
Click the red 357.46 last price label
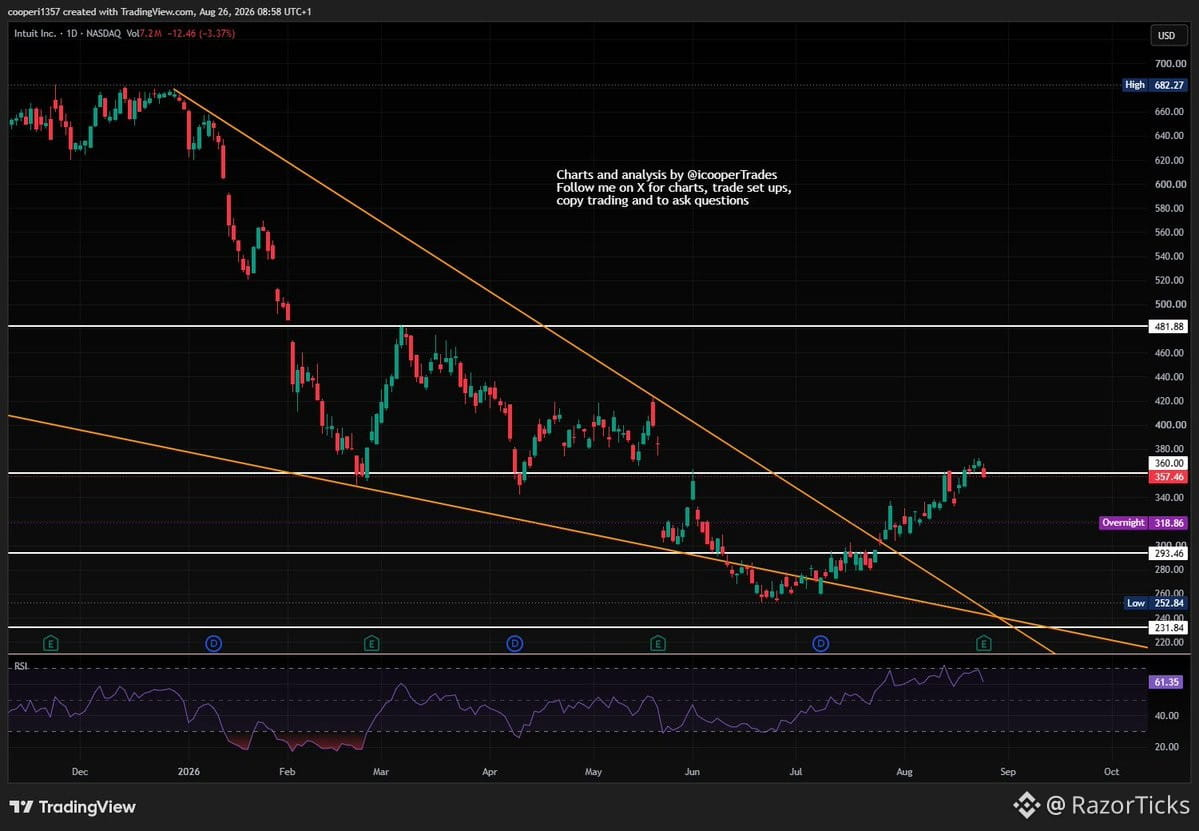coord(1168,476)
